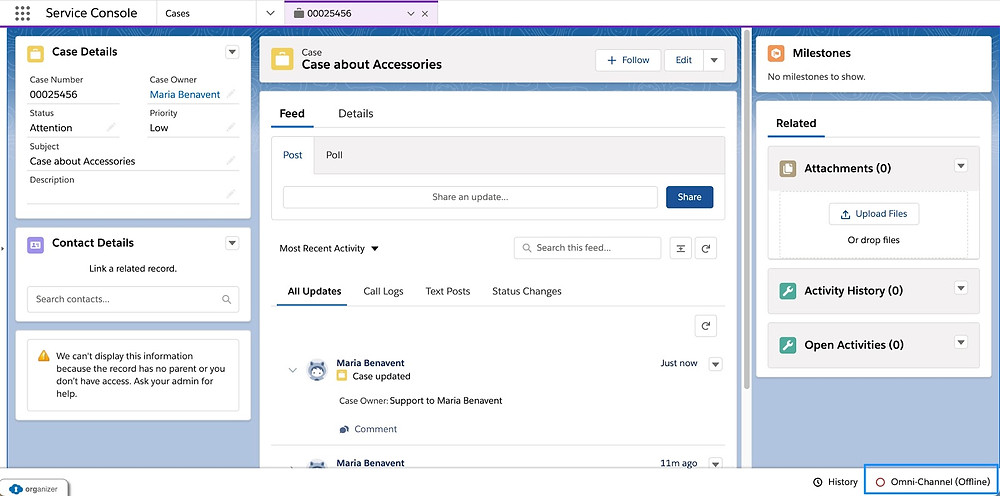
Task: Open 00025456 tab actions chevron
Action: click(411, 13)
